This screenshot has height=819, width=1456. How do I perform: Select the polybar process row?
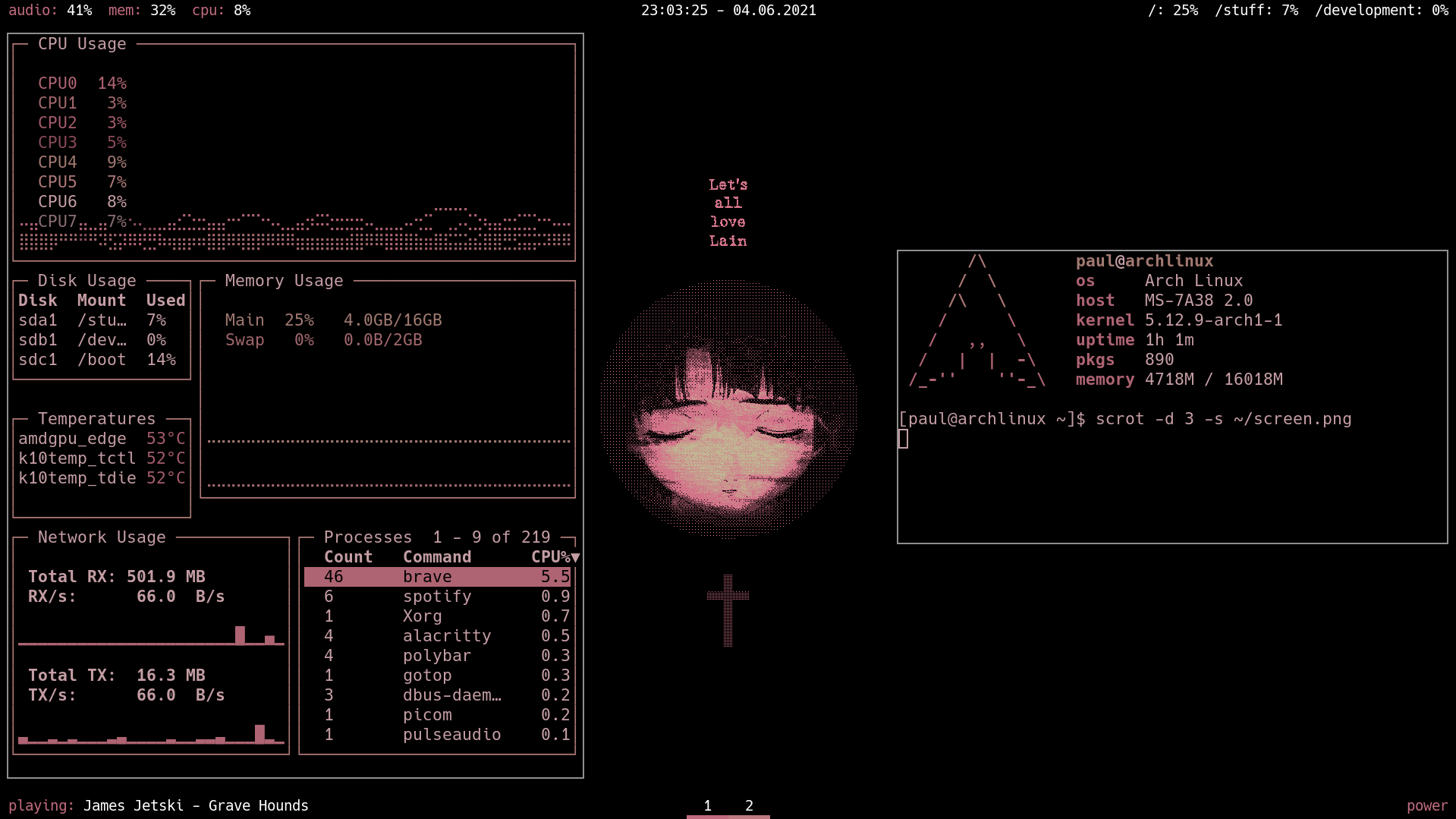coord(438,656)
